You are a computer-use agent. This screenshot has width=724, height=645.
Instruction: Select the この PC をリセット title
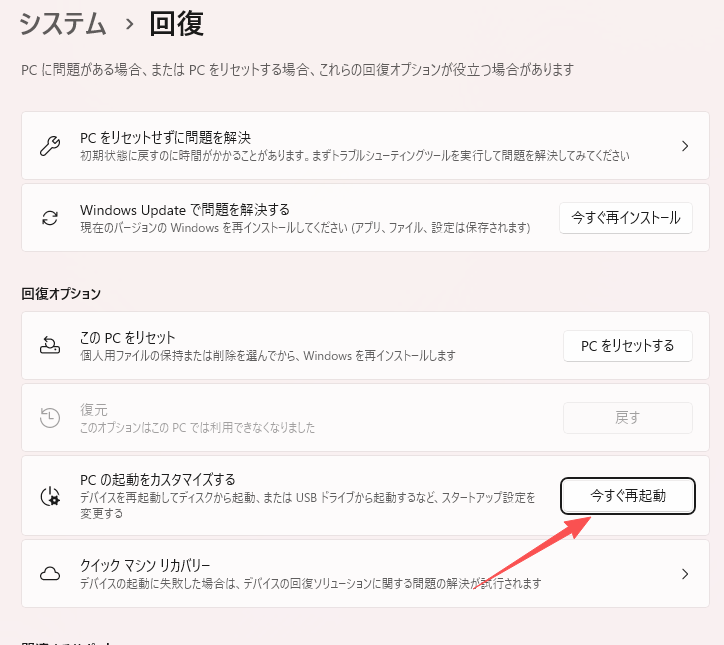pyautogui.click(x=127, y=338)
